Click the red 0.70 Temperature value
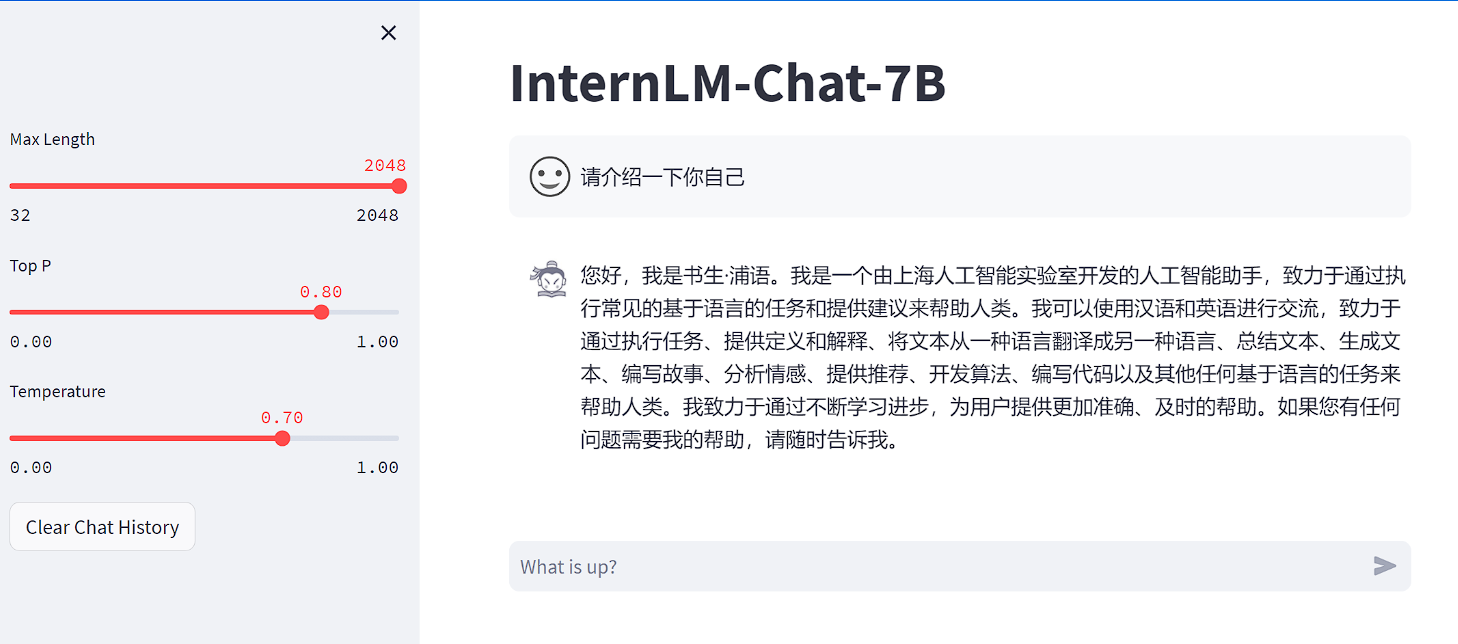The width and height of the screenshot is (1458, 644). [x=282, y=418]
